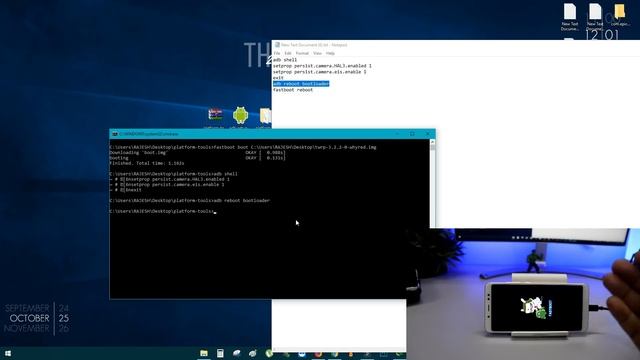This screenshot has height=360, width=640.
Task: Click the 'fastboot boot' command line in Command Prompt
Action: [243, 147]
